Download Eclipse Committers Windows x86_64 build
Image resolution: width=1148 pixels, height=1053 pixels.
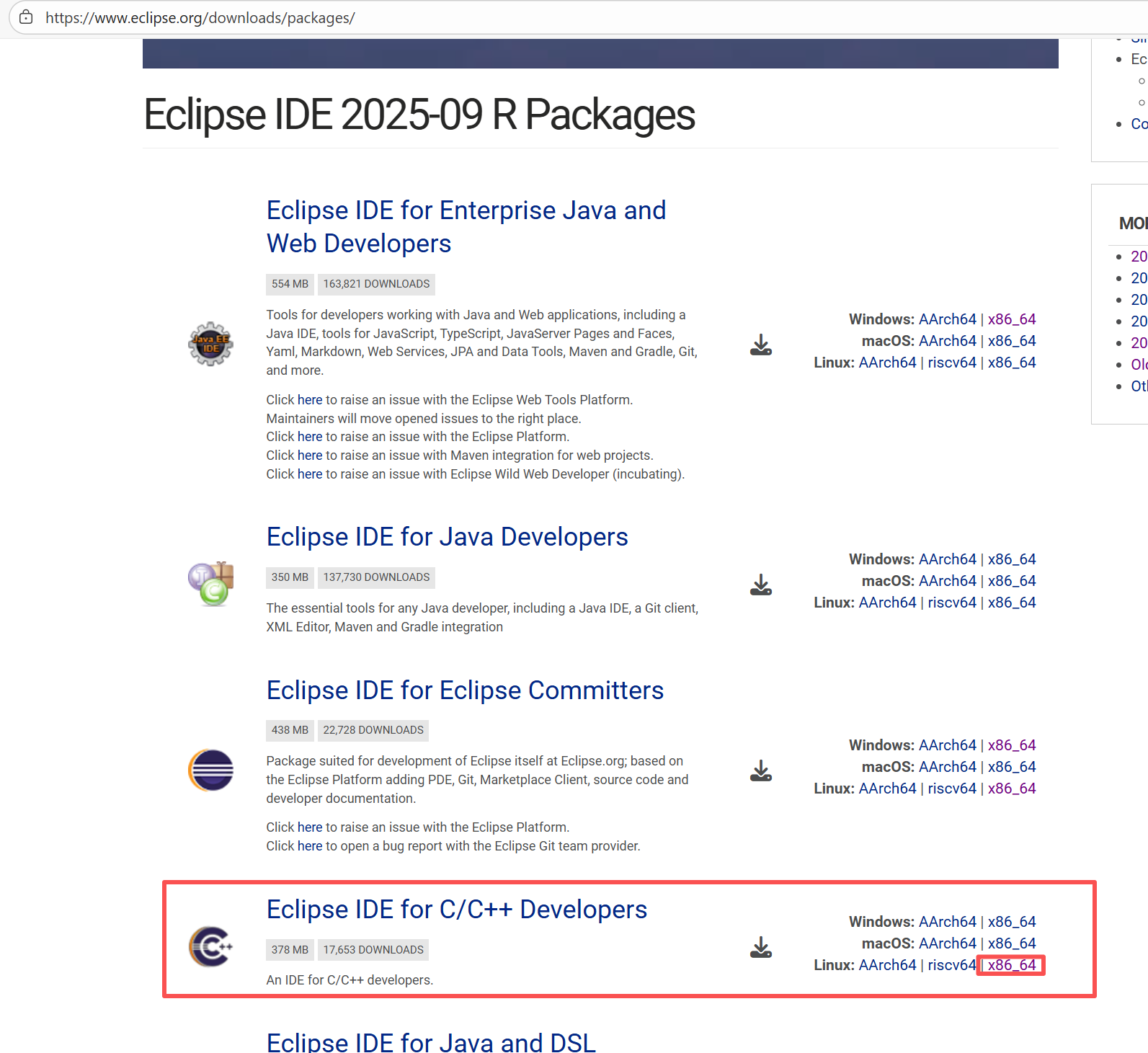coord(1012,745)
